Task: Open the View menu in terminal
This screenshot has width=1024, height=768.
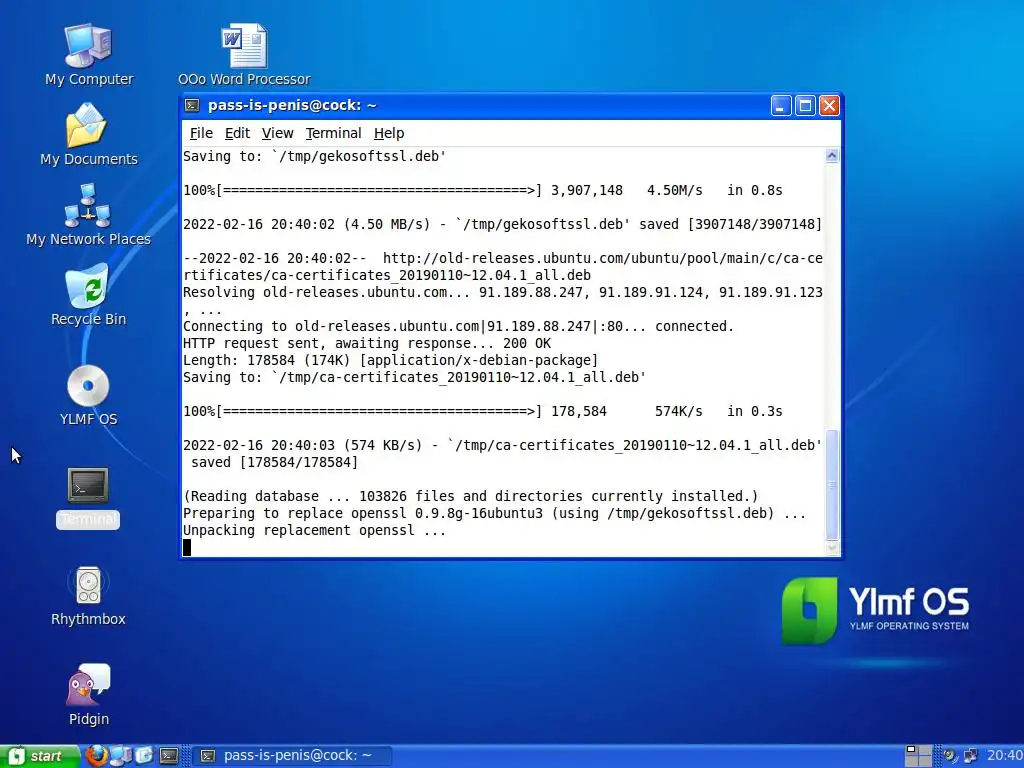Action: (x=278, y=133)
